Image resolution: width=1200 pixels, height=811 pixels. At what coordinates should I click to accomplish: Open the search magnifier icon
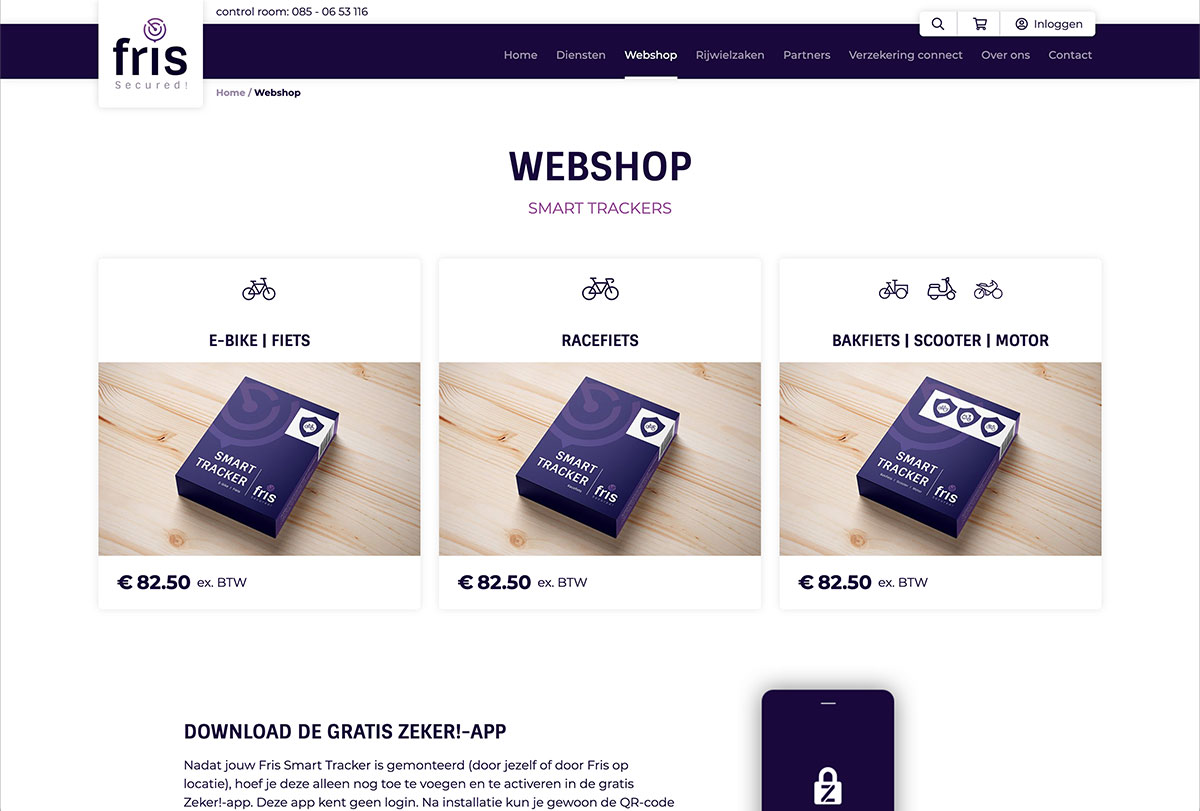click(x=937, y=24)
